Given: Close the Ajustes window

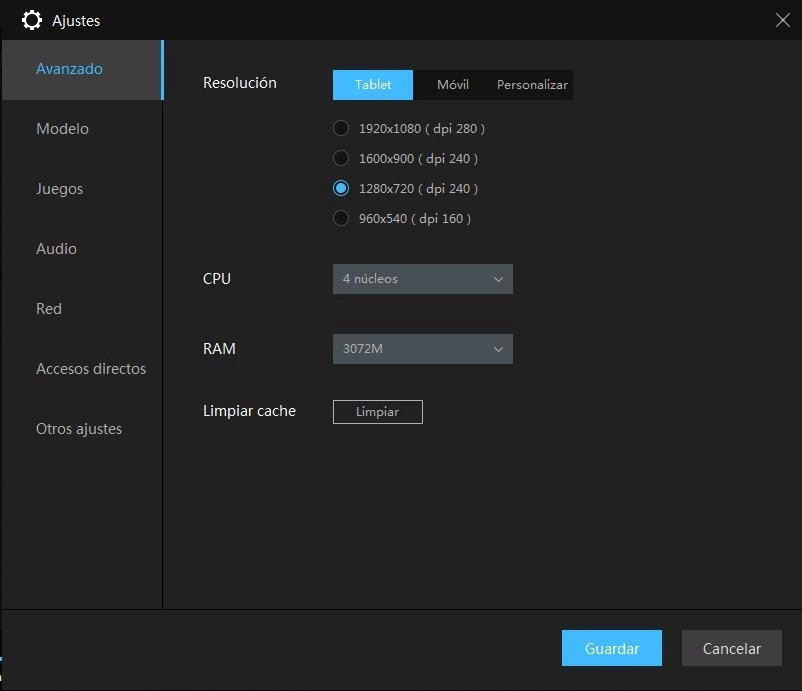Looking at the screenshot, I should coord(782,20).
